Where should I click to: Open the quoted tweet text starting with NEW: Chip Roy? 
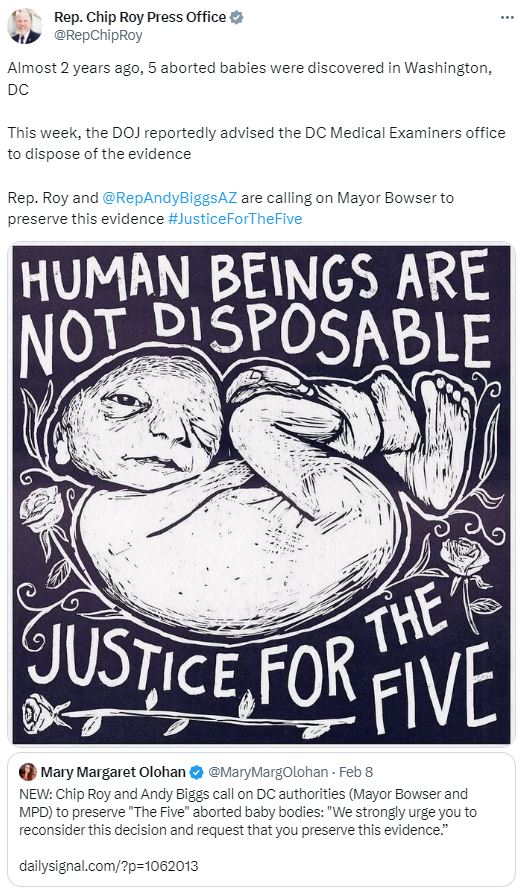click(x=248, y=812)
